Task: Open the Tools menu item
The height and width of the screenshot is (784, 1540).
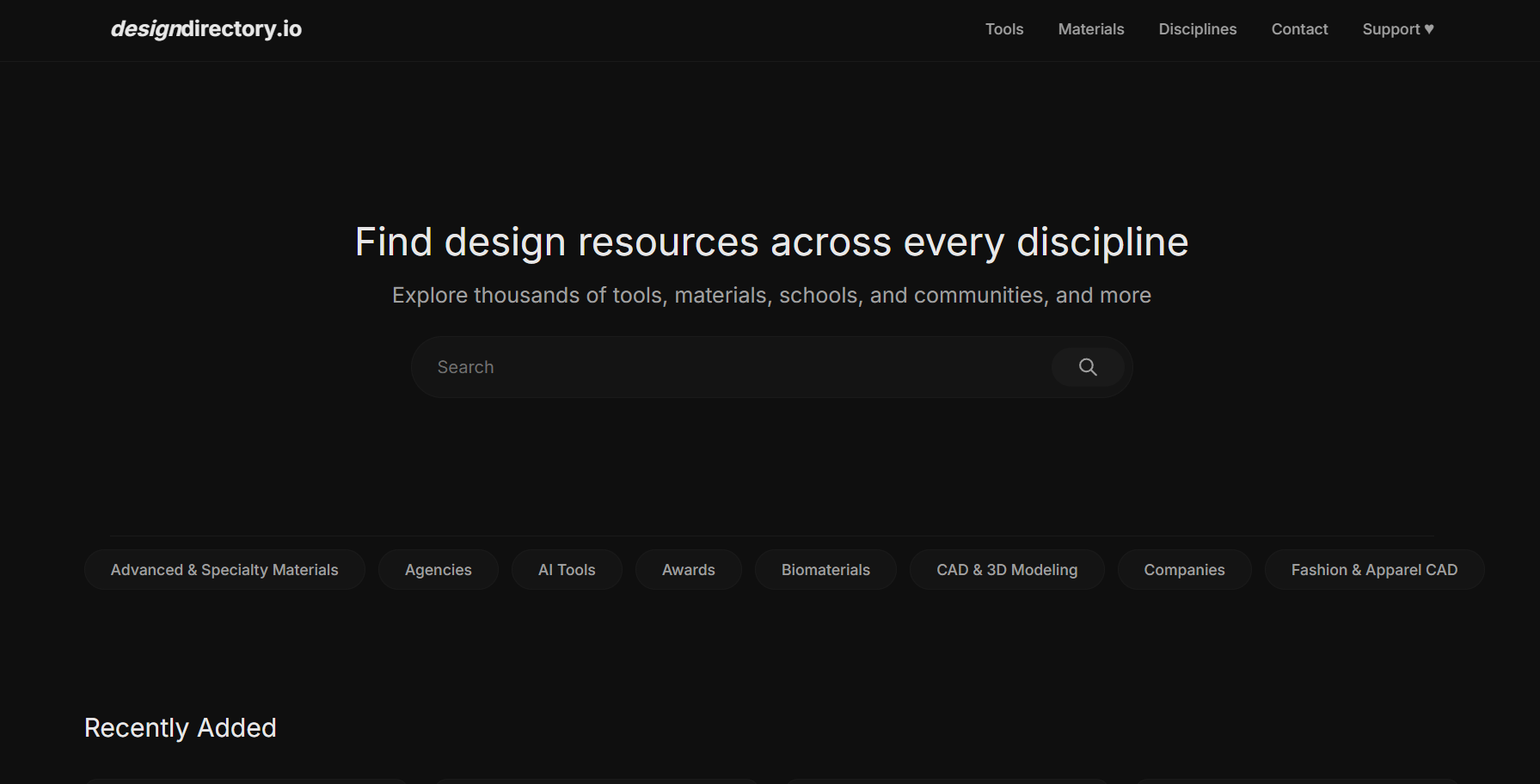Action: 1003,28
